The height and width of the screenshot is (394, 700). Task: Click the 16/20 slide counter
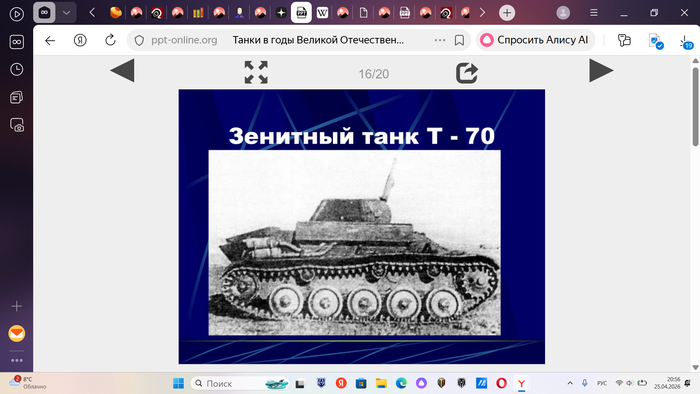point(374,74)
